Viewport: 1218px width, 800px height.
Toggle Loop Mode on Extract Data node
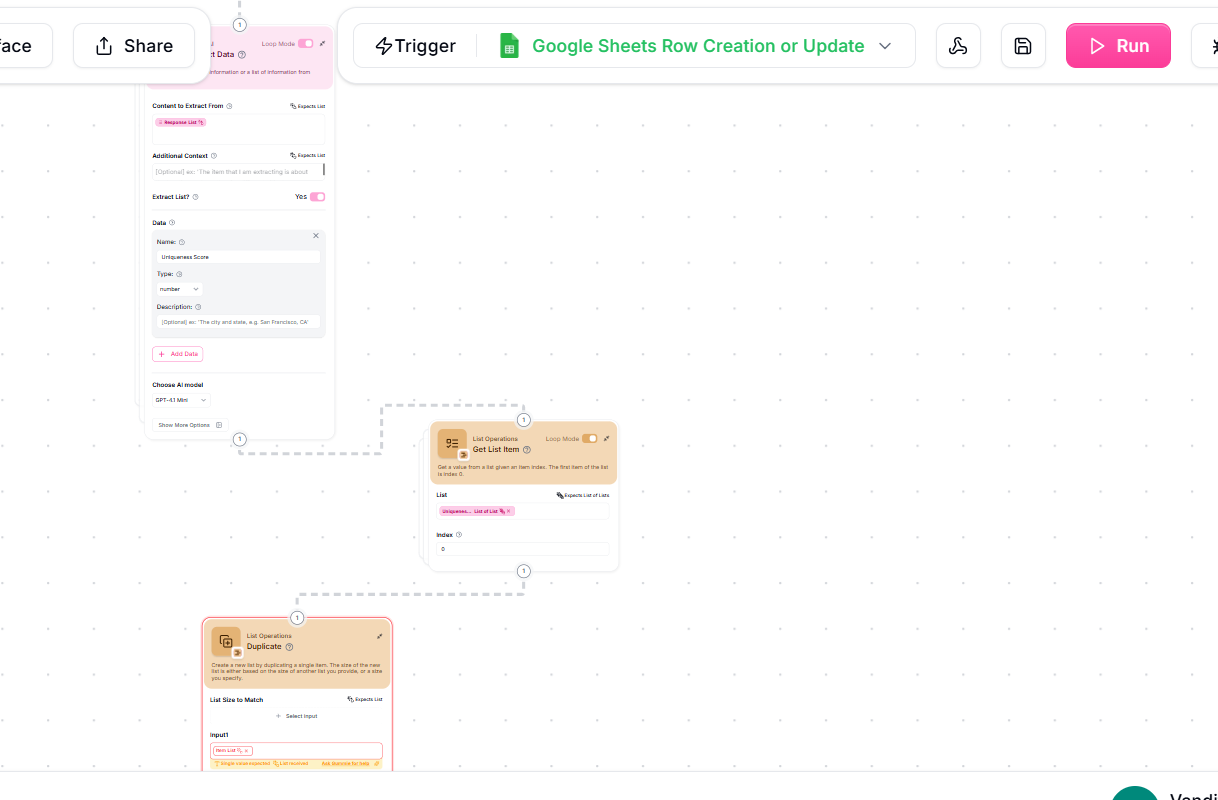[305, 44]
